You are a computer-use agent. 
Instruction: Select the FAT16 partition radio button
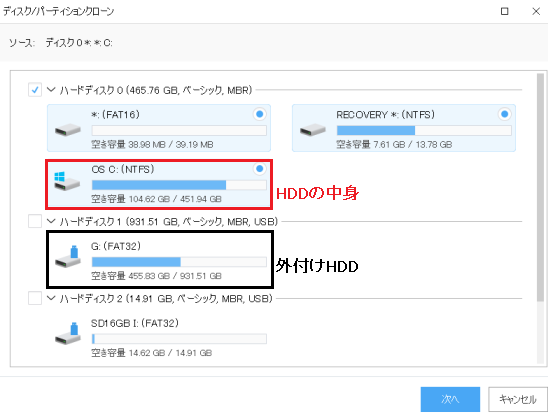(x=259, y=114)
